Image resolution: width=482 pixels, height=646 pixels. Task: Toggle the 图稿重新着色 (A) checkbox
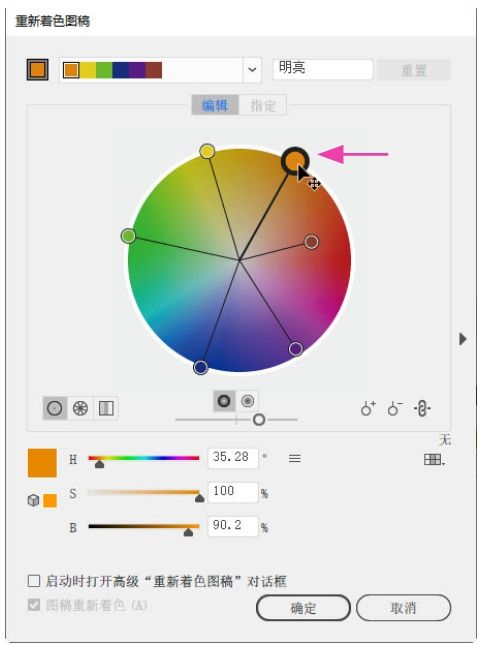[34, 605]
